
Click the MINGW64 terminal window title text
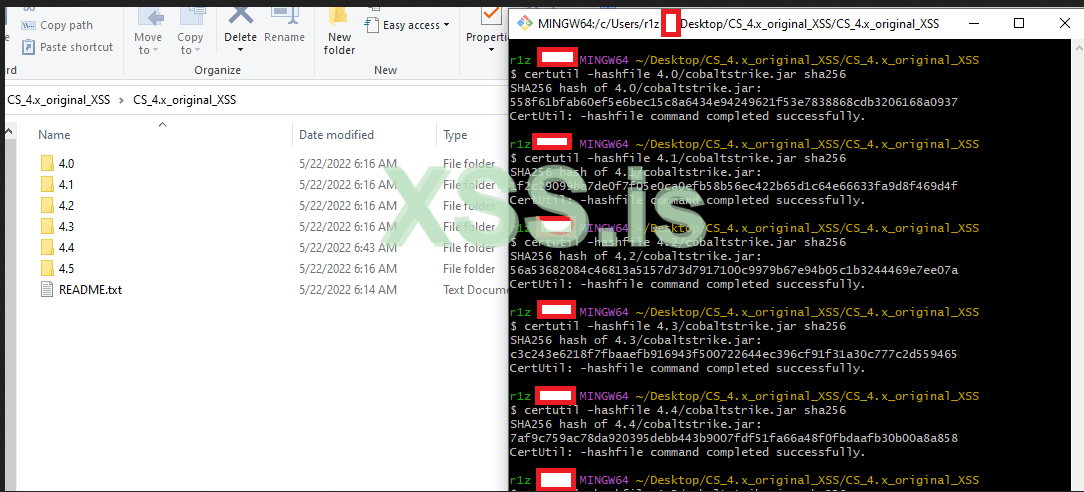click(738, 23)
